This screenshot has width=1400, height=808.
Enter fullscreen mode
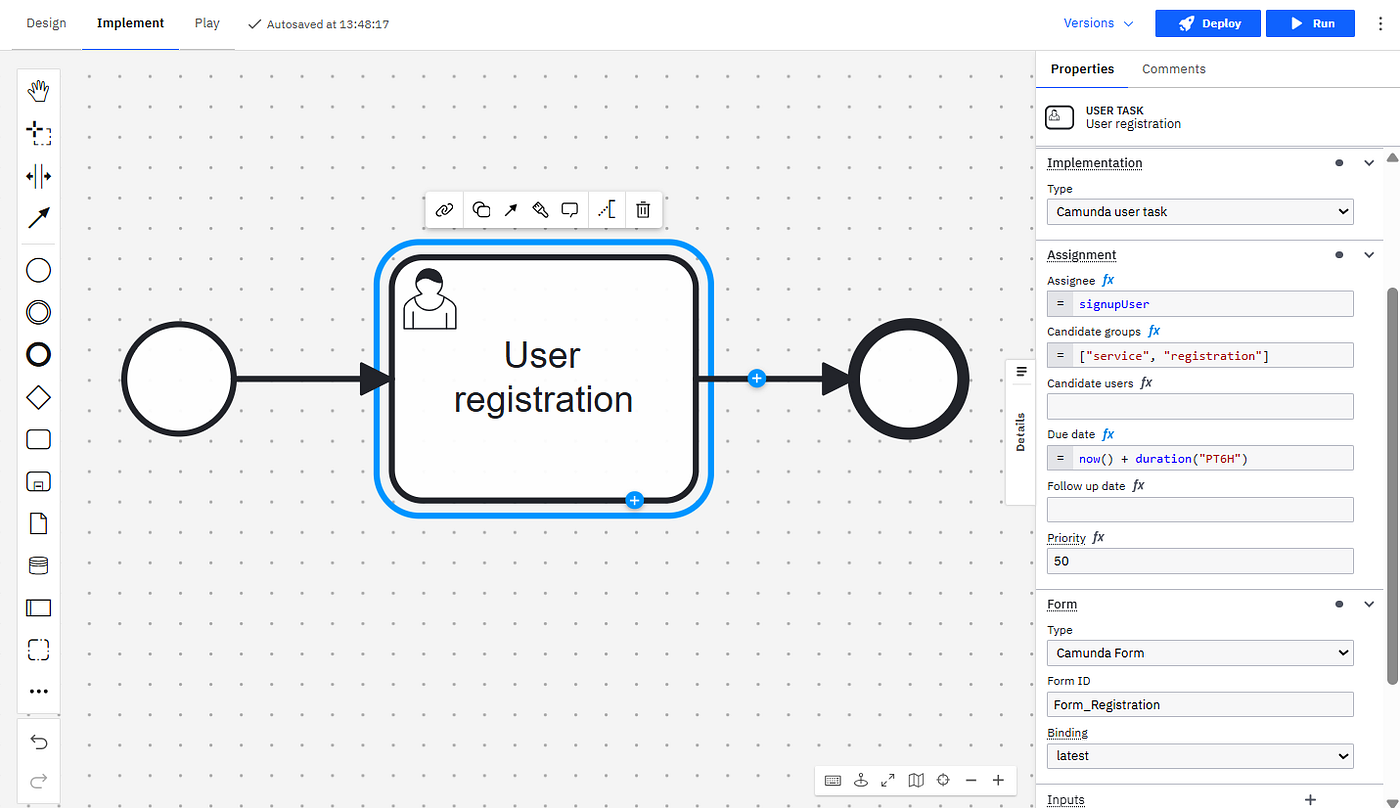pyautogui.click(x=888, y=780)
